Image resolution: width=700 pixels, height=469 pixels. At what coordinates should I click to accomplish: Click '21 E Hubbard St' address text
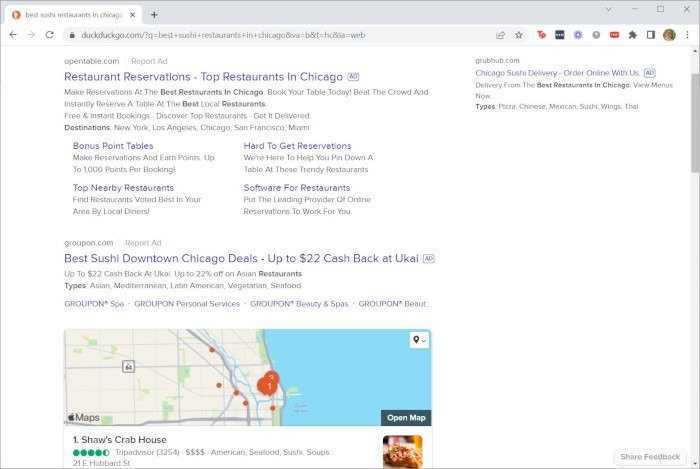(101, 463)
